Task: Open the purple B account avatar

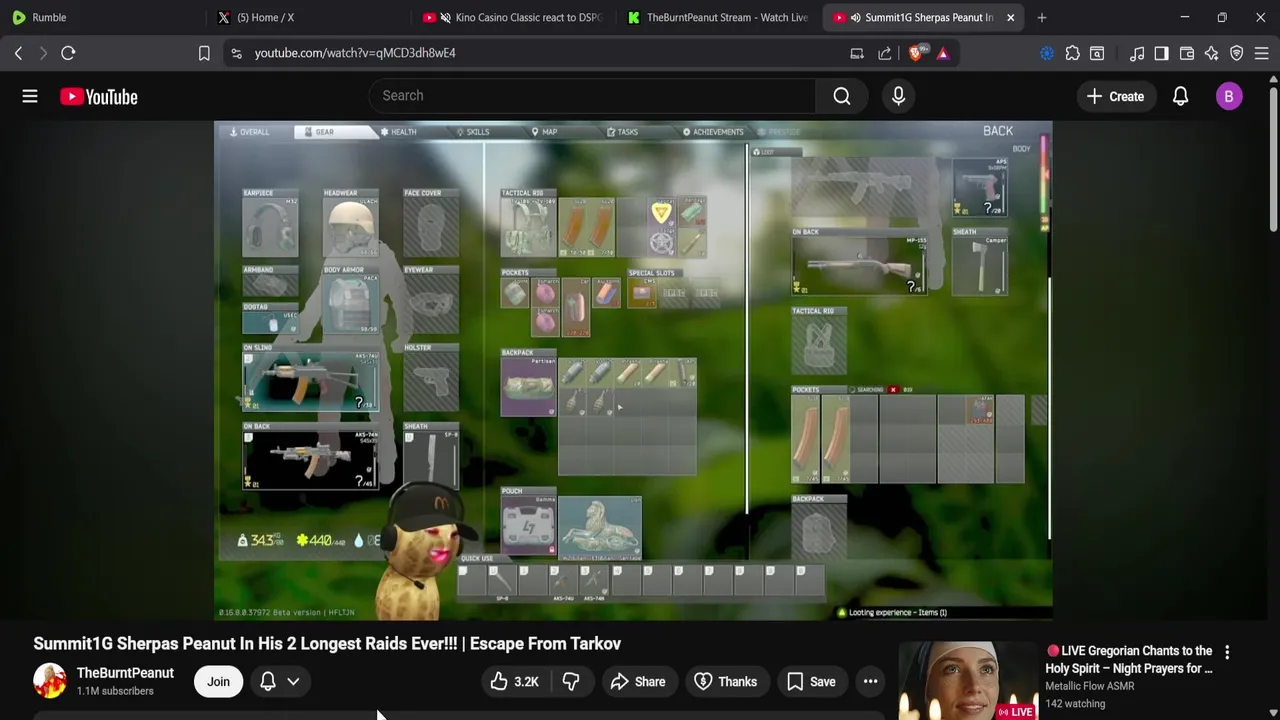Action: pyautogui.click(x=1229, y=96)
